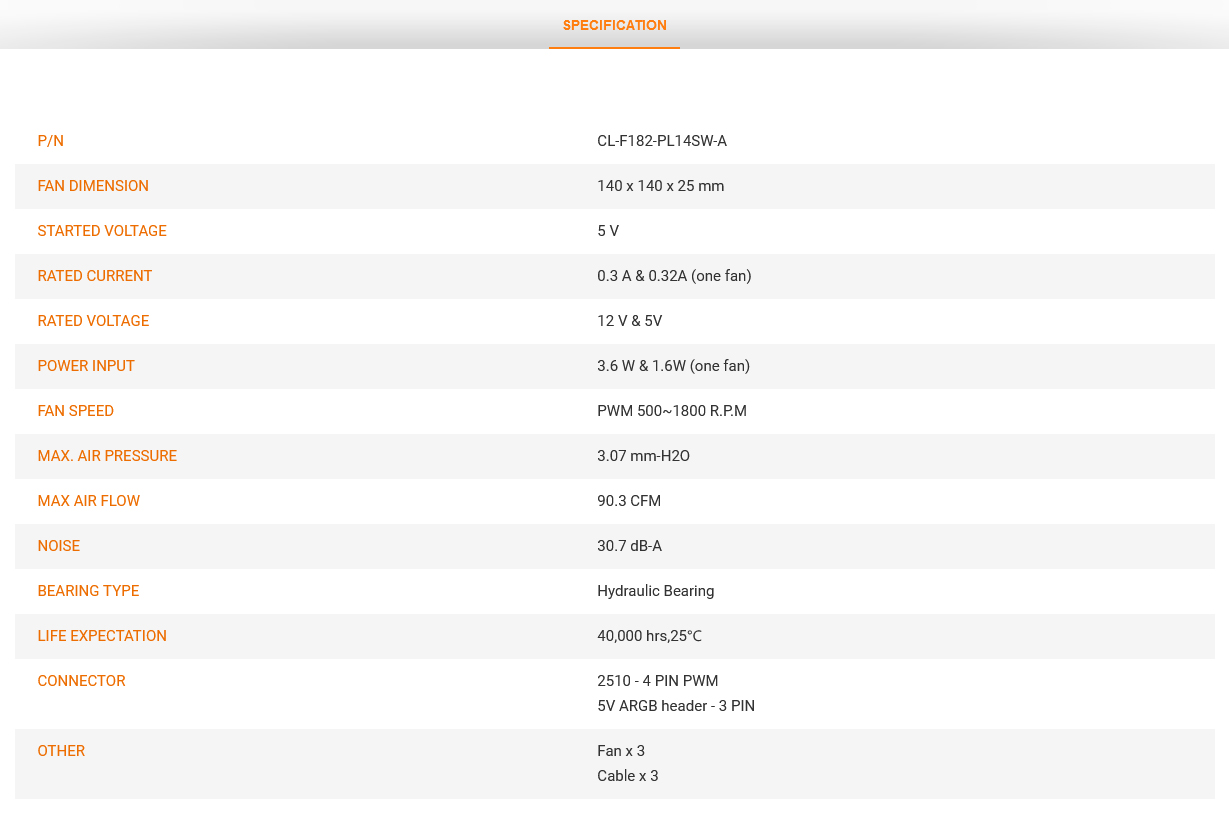This screenshot has width=1229, height=820.
Task: Click the 5V ARGB header - 3 PIN text
Action: tap(676, 706)
